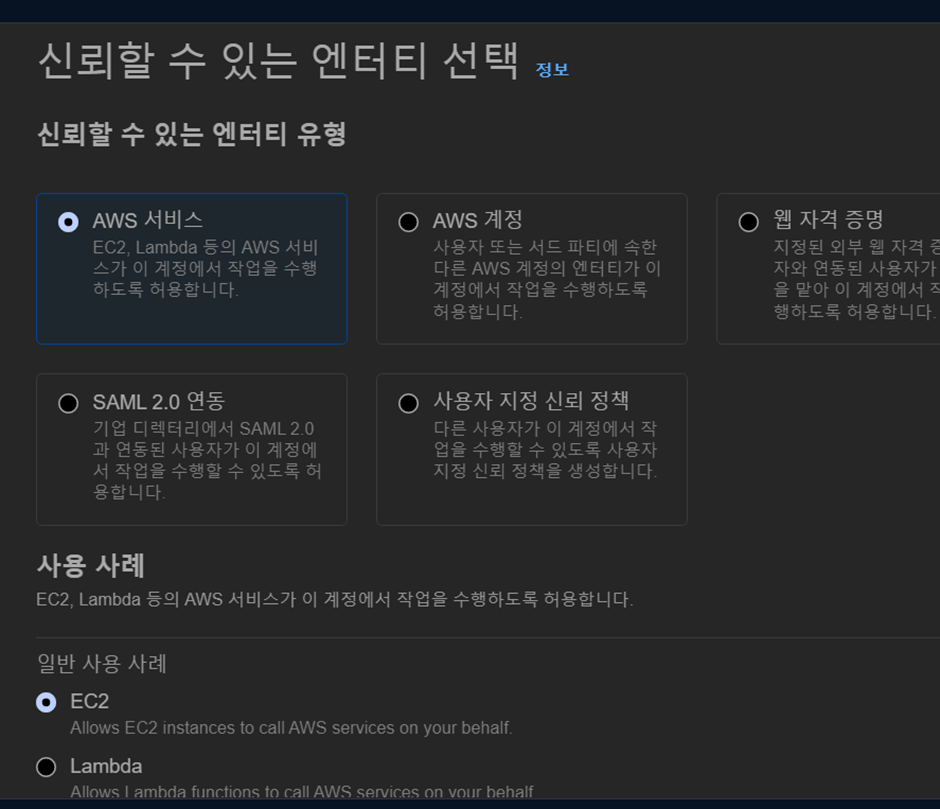Click the AWS 서비스 card description text

(206, 269)
